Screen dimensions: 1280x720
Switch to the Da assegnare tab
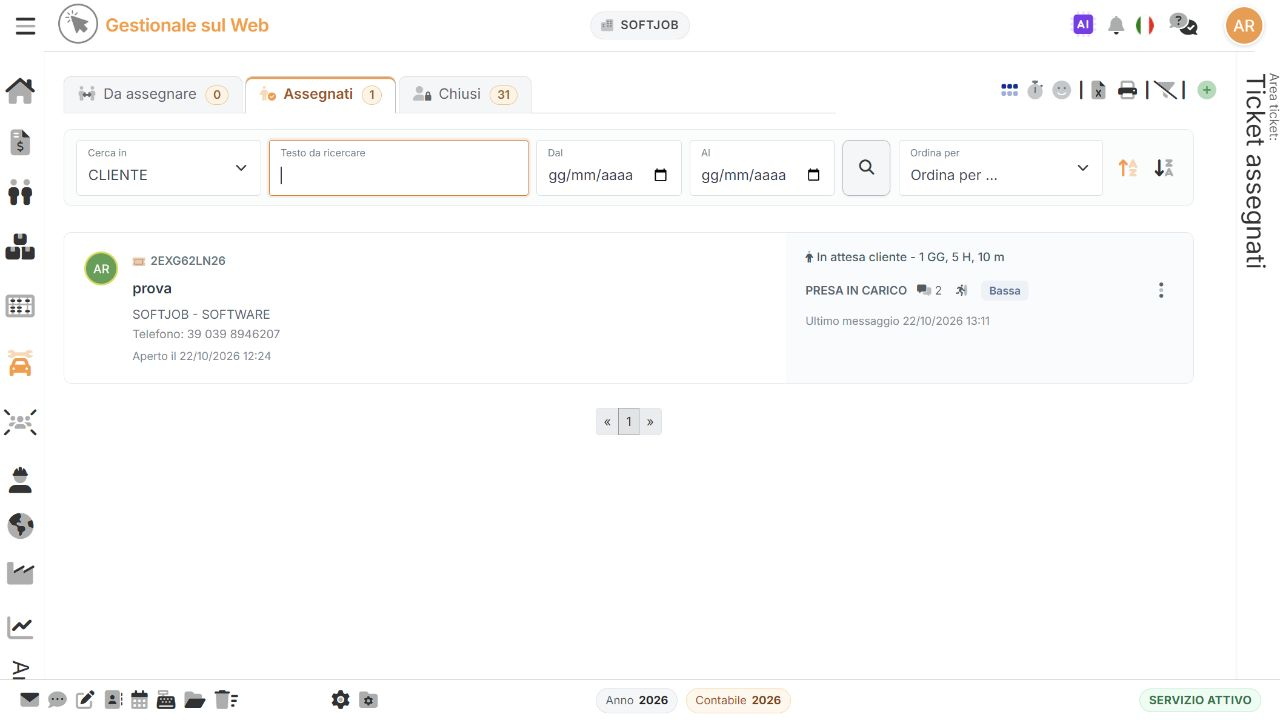point(153,95)
